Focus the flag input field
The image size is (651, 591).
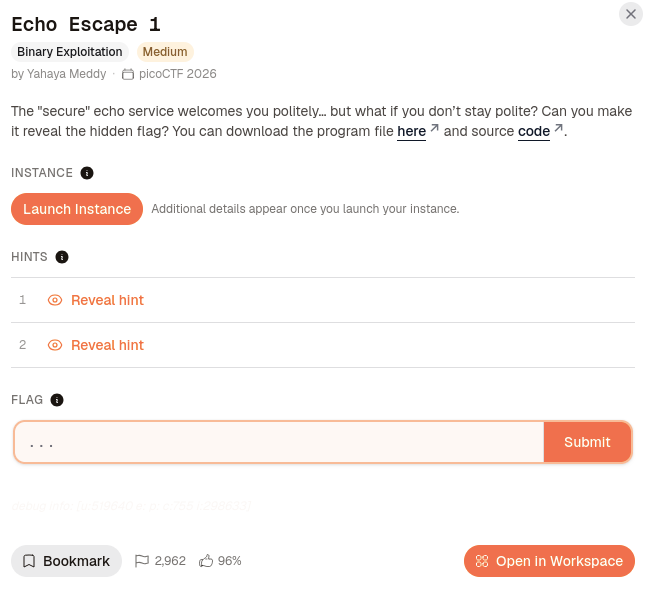coord(279,442)
